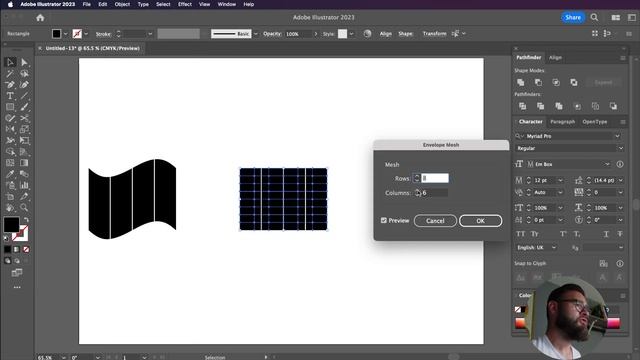Click Transform in the control bar
This screenshot has height=360, width=640.
point(434,33)
